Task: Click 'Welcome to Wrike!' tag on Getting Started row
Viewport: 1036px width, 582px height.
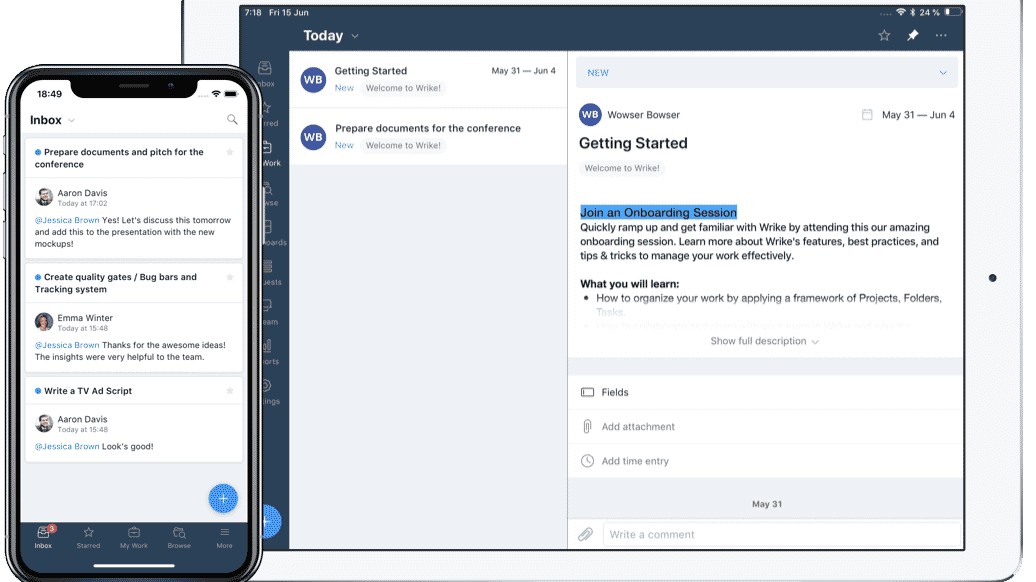Action: point(403,88)
